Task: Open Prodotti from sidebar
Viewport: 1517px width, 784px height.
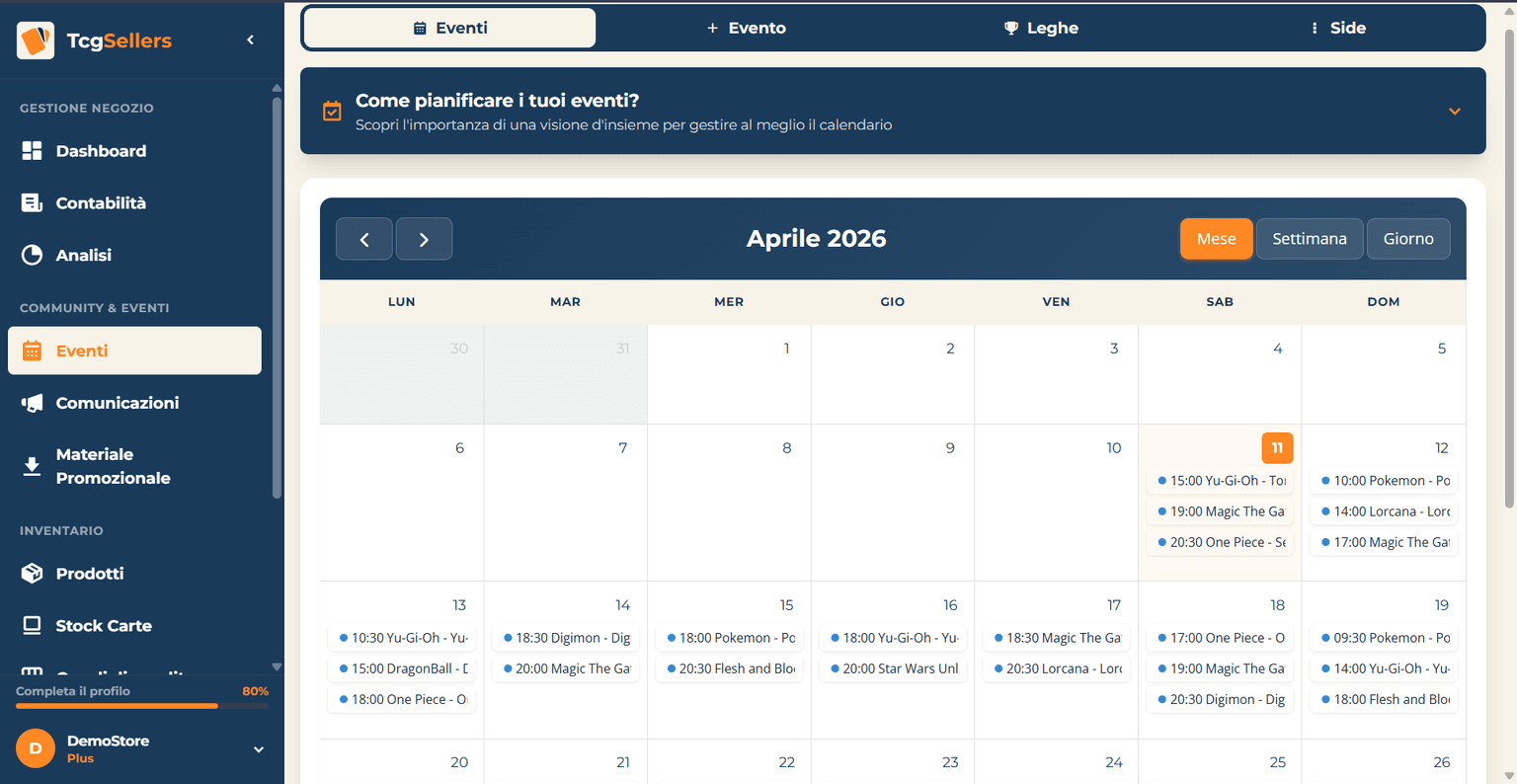Action: pyautogui.click(x=134, y=573)
